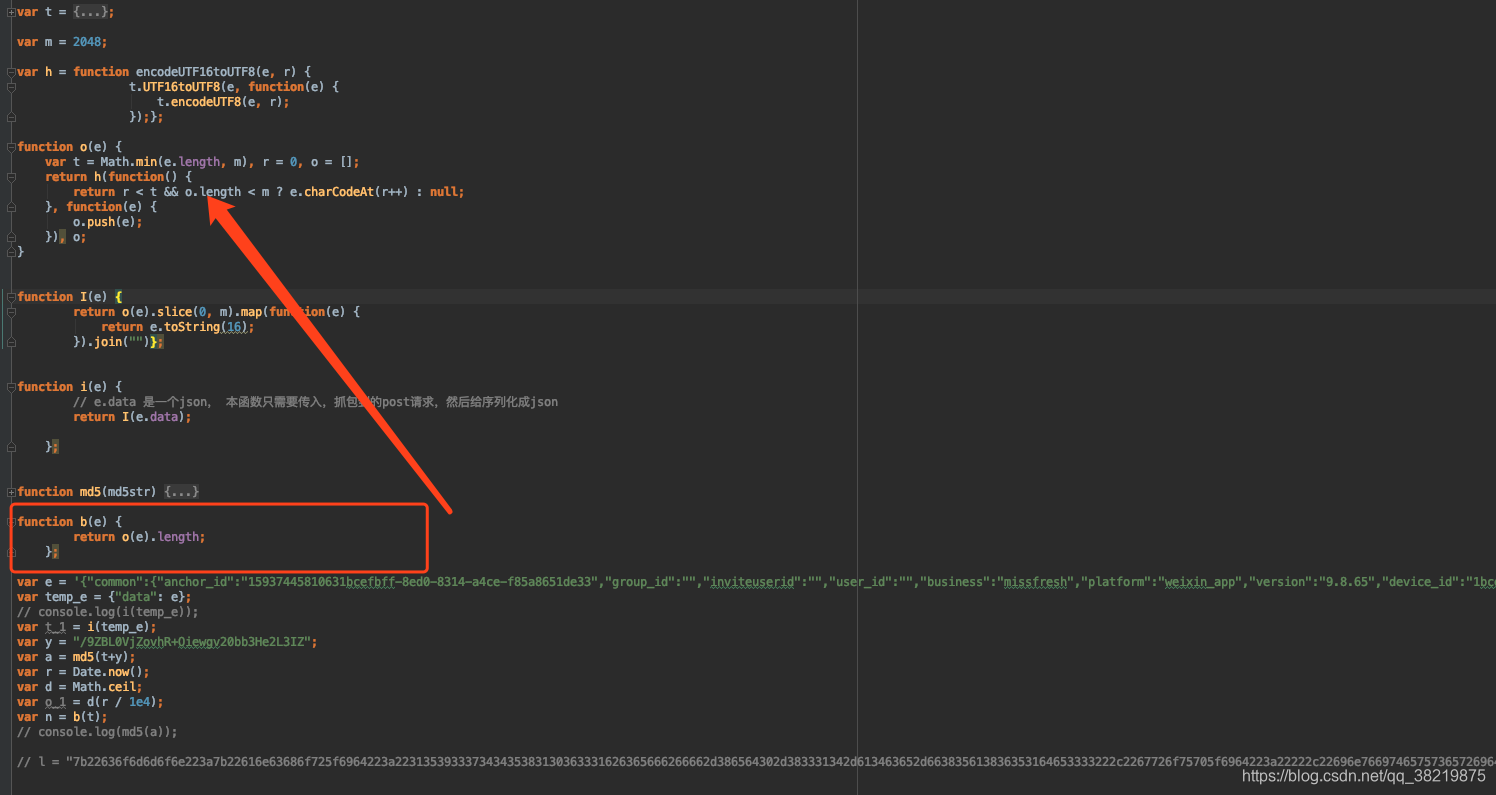
Task: Click the commented console.log(i(temp_e)) line
Action: click(108, 612)
